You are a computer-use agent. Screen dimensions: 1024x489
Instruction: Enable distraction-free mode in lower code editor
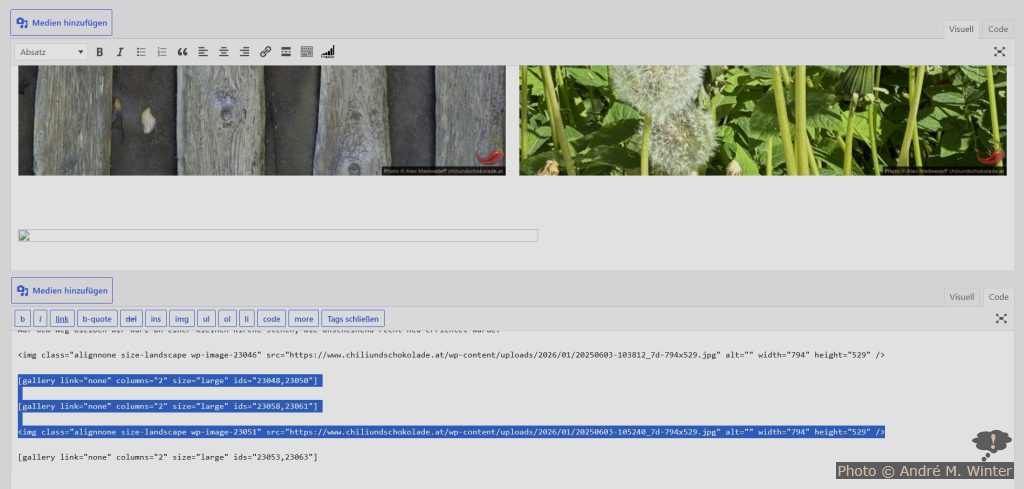1001,319
